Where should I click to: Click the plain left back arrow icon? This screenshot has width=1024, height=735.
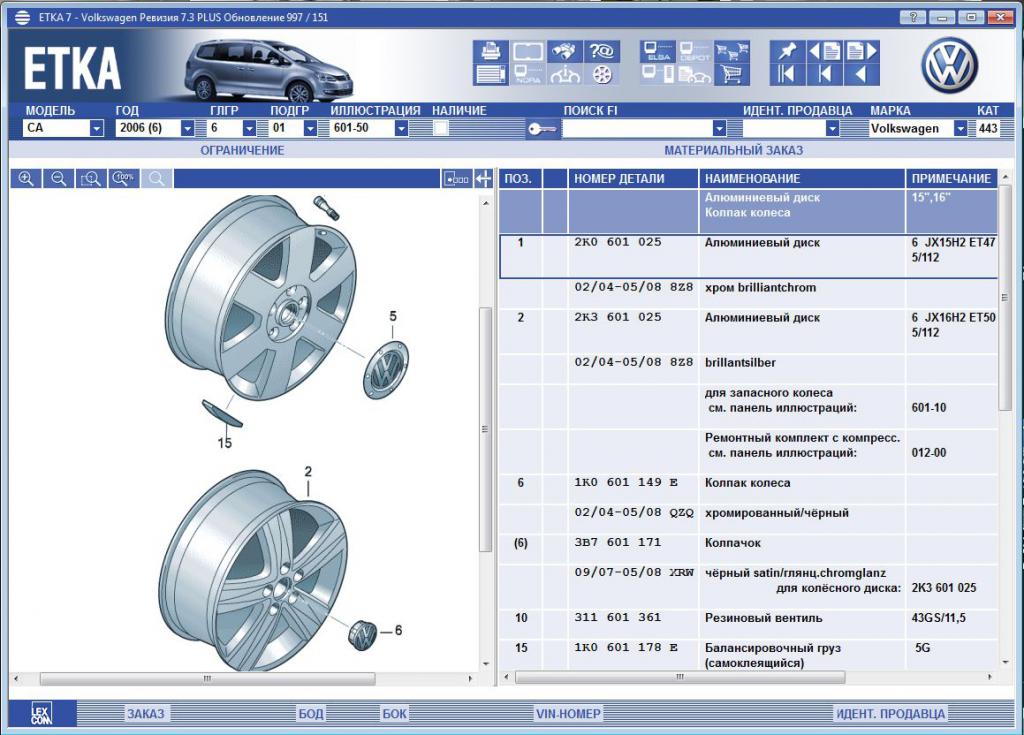pos(861,74)
